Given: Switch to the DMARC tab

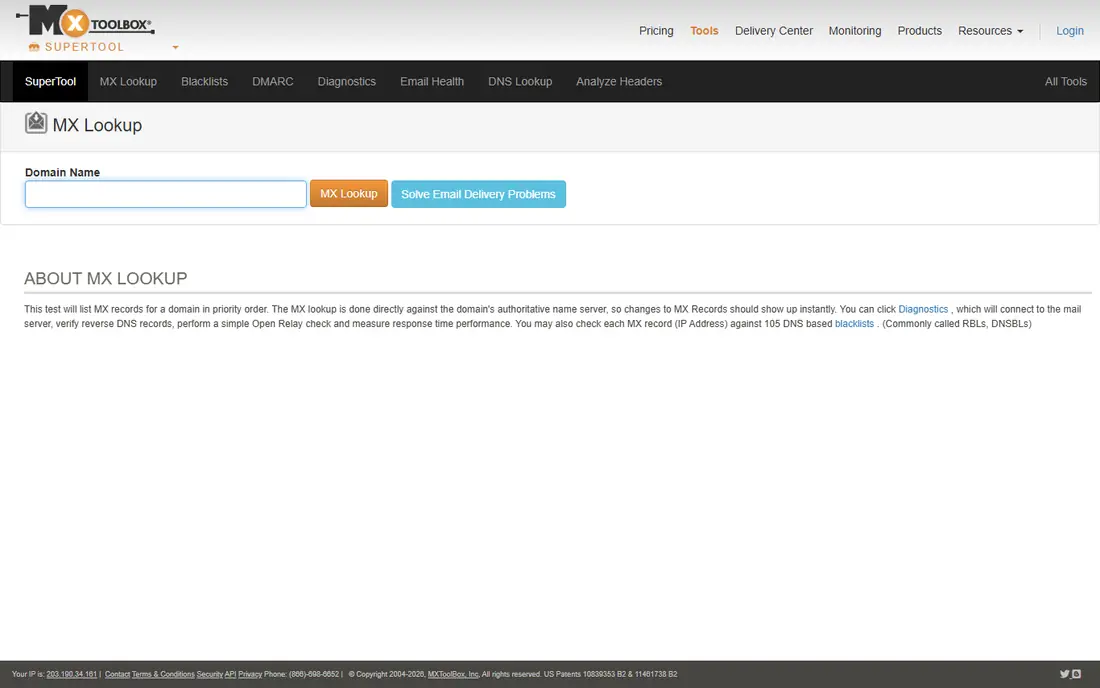Looking at the screenshot, I should point(273,81).
